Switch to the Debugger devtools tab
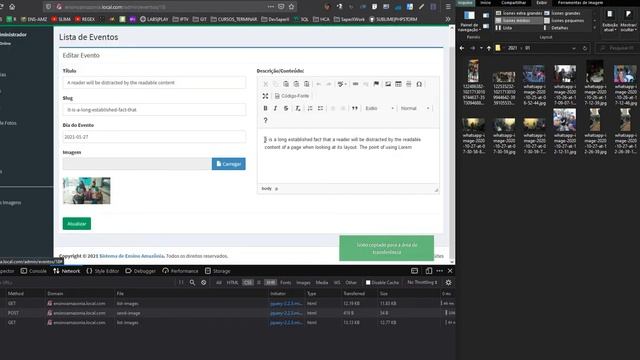The image size is (640, 360). [x=140, y=271]
